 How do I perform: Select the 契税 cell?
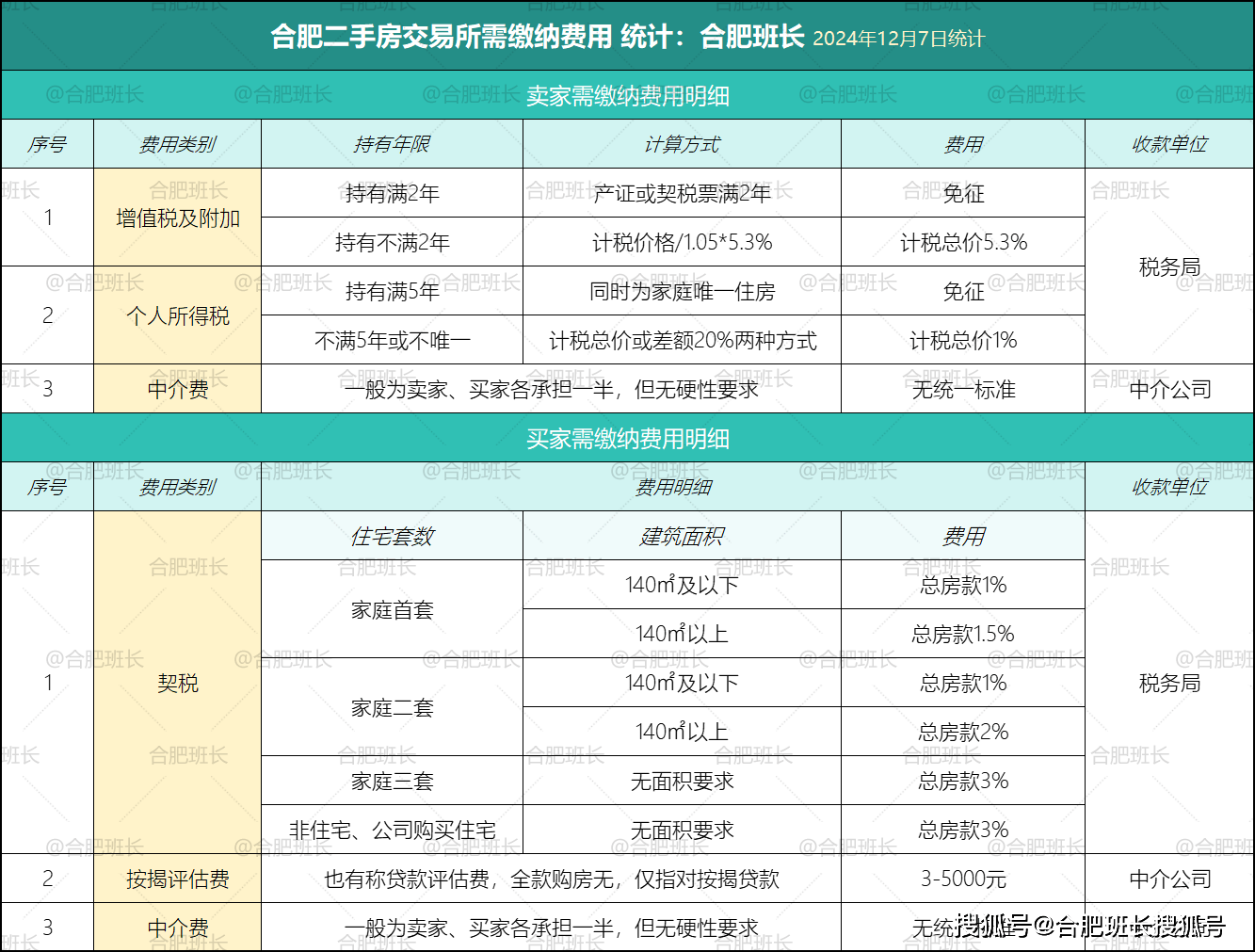(177, 683)
